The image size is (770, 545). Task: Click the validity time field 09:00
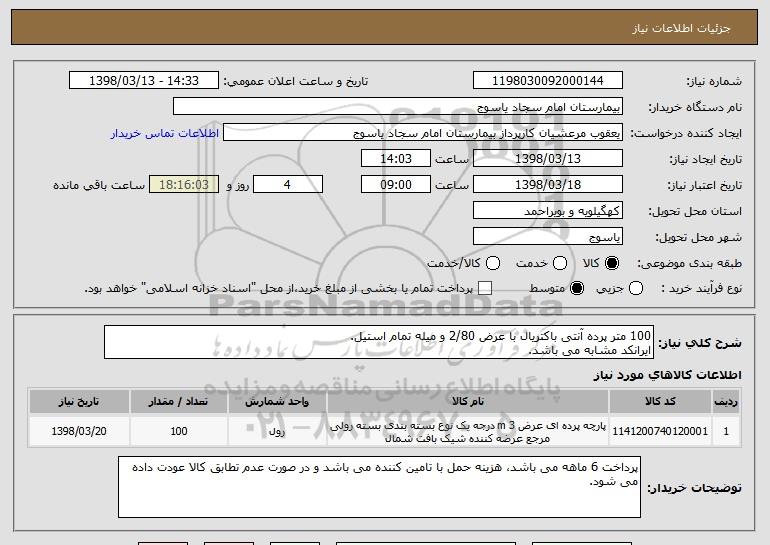pos(396,185)
